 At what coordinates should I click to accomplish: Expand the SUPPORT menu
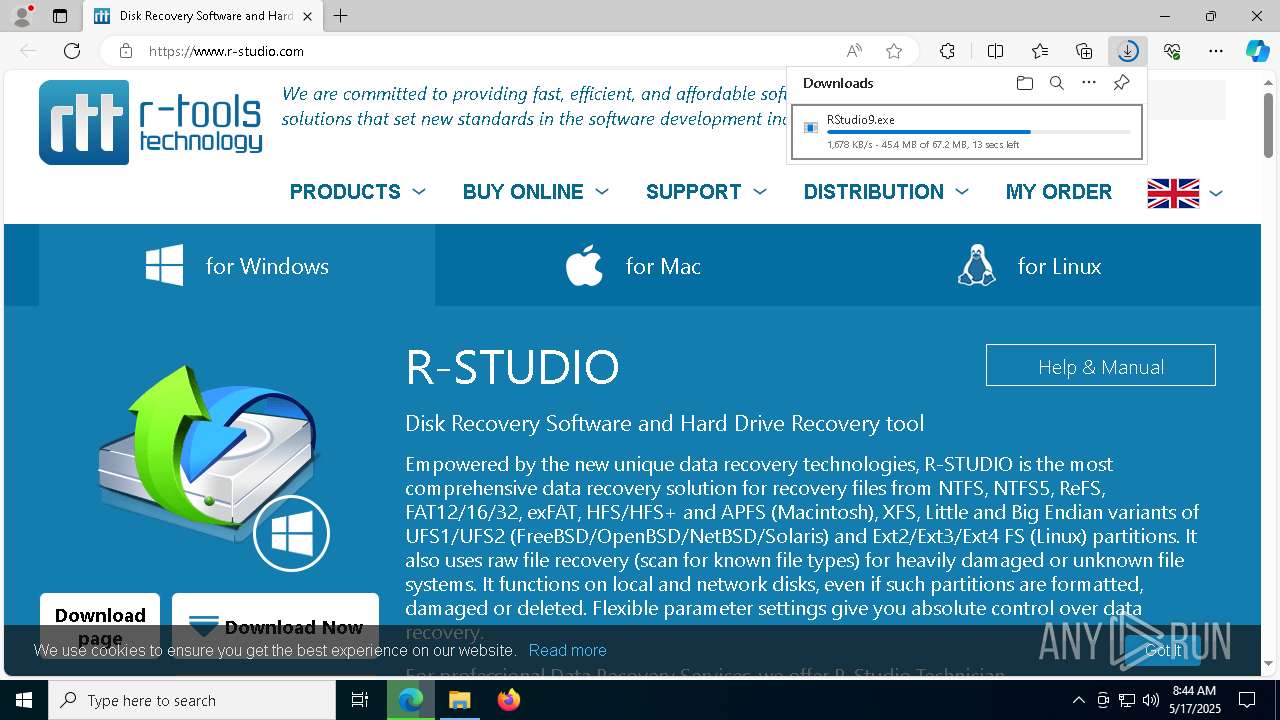coord(706,192)
